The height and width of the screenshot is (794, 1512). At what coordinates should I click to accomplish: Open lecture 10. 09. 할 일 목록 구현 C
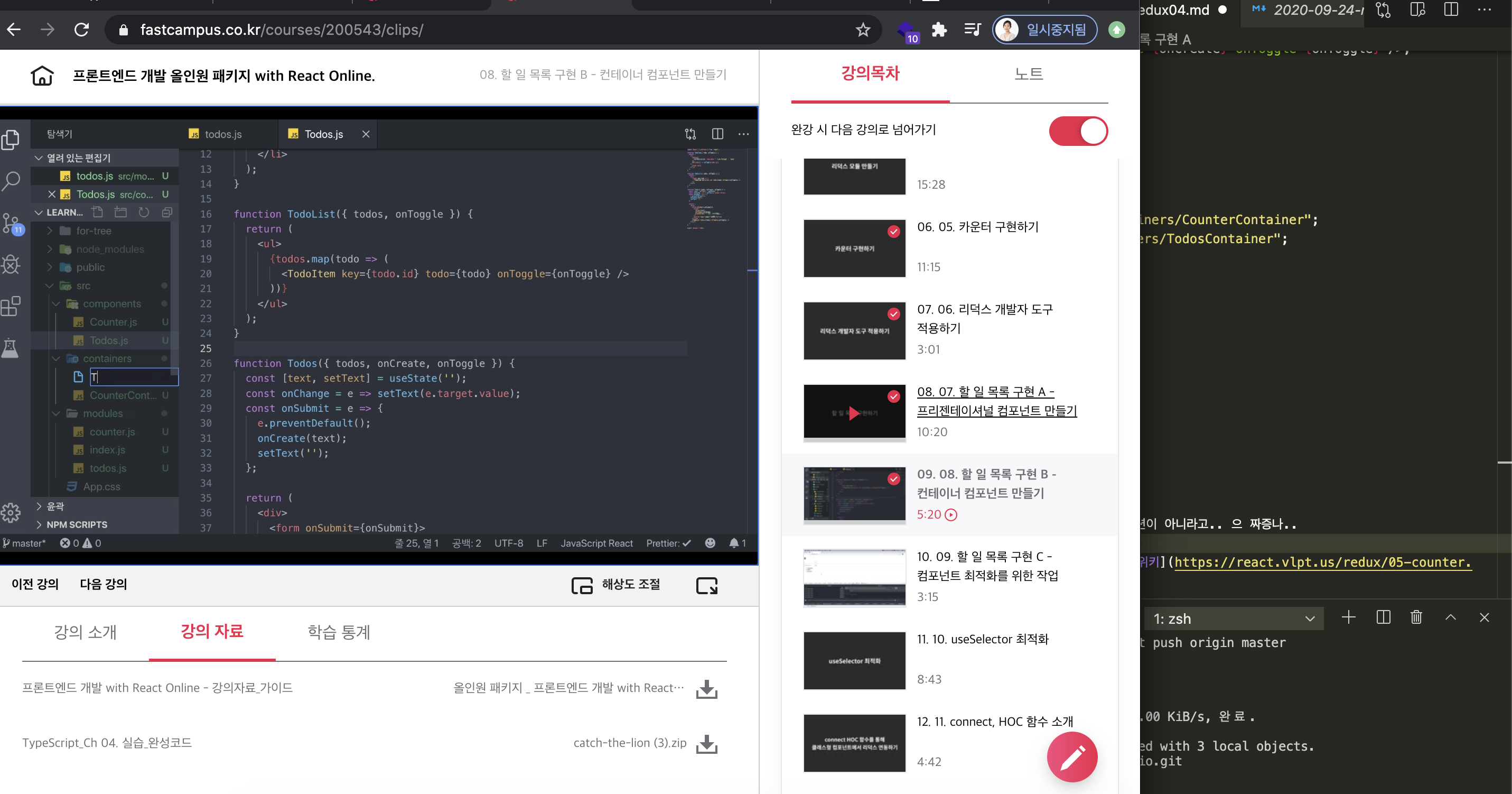tap(988, 566)
